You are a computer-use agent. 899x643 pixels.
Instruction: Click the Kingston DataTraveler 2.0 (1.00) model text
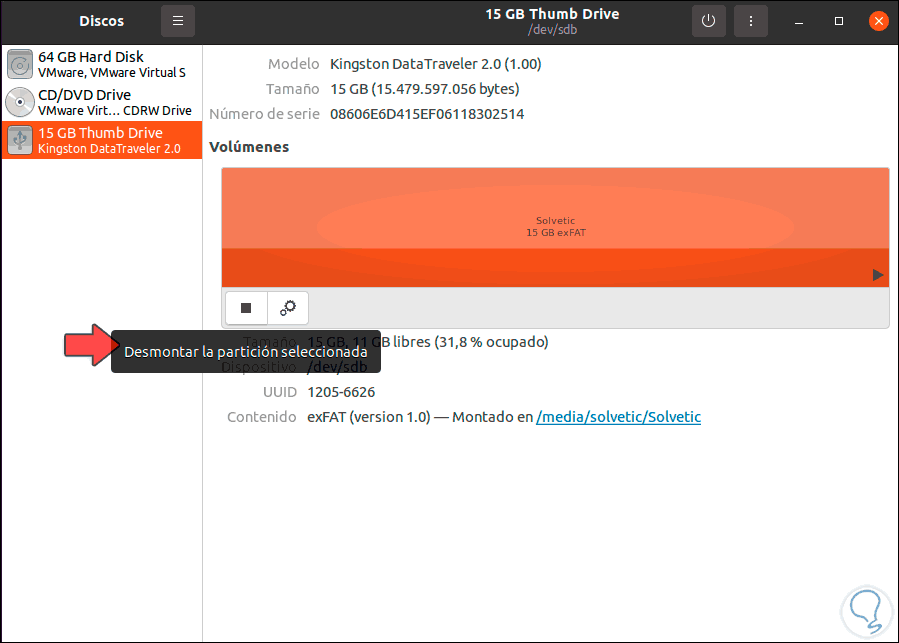[x=435, y=64]
